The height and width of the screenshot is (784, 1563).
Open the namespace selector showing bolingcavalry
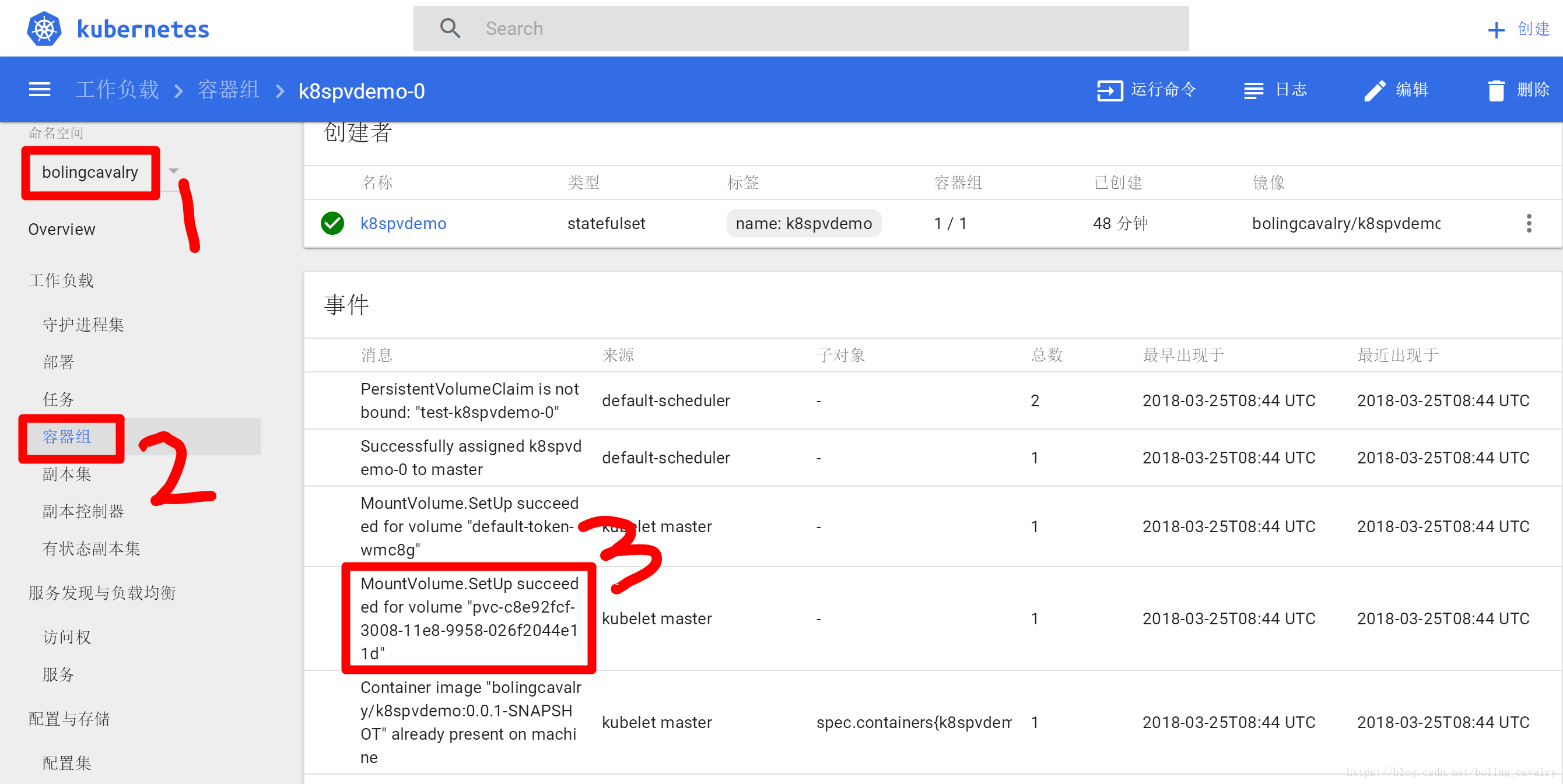(x=90, y=172)
